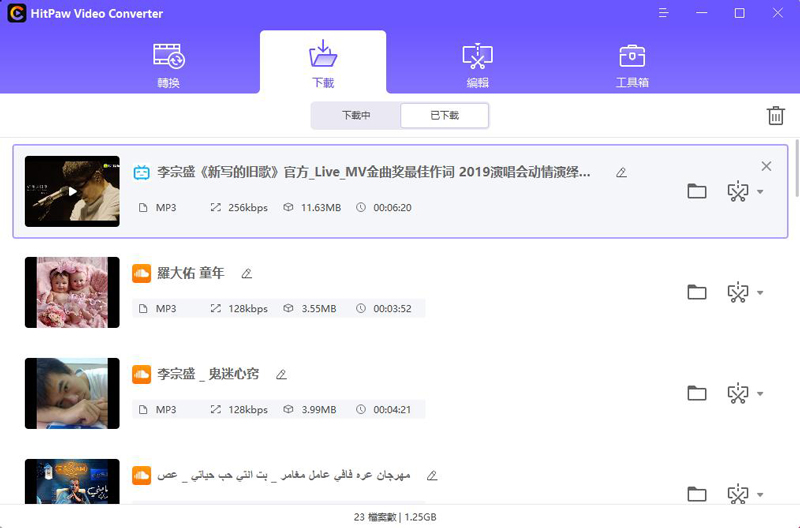Click the 11.63MB file size
This screenshot has width=800, height=528.
[x=321, y=208]
